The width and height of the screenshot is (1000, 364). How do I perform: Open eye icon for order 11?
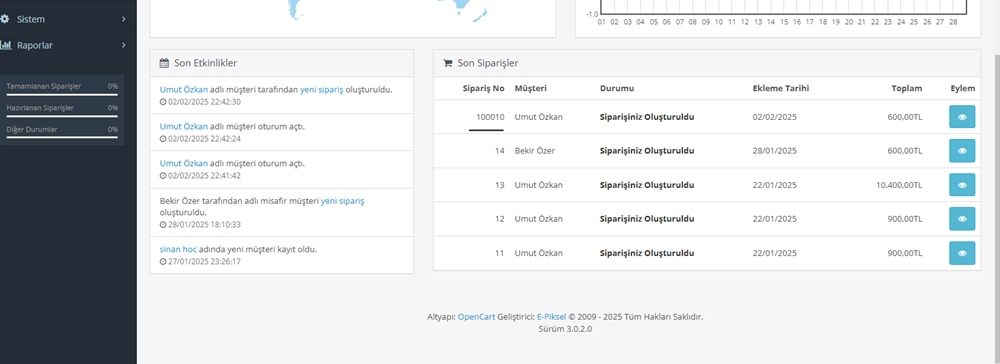click(x=962, y=253)
